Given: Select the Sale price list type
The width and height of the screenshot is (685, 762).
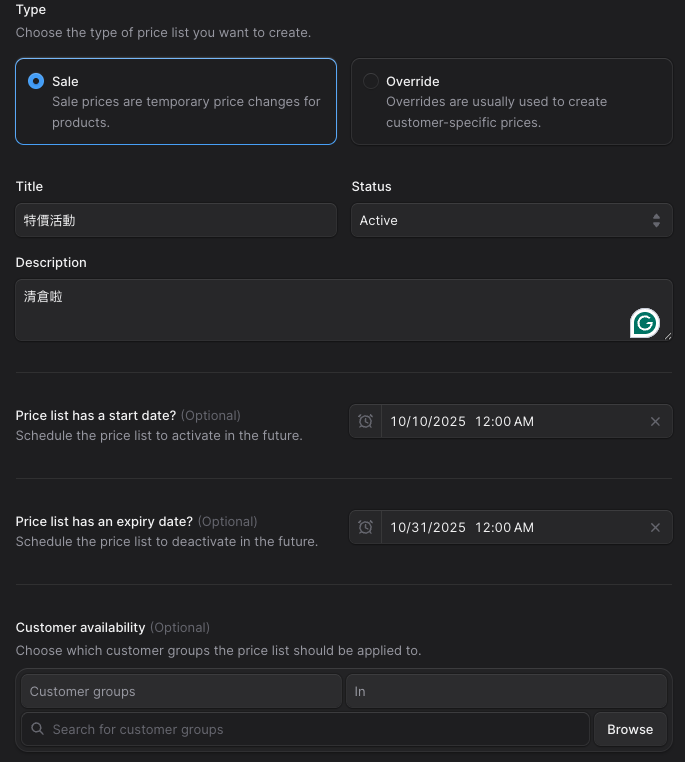Looking at the screenshot, I should click(x=37, y=82).
